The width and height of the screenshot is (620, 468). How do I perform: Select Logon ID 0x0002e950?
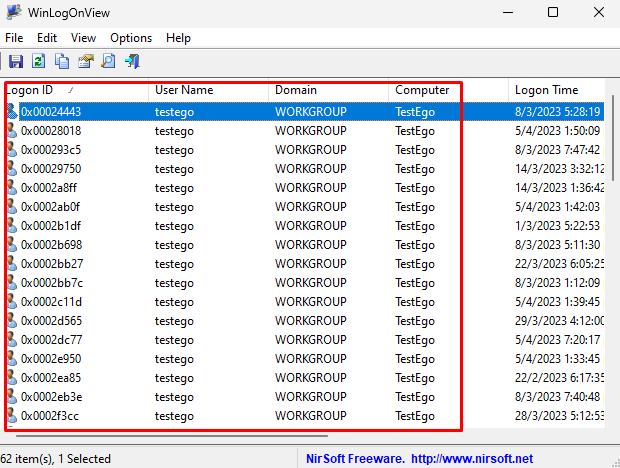(x=51, y=359)
